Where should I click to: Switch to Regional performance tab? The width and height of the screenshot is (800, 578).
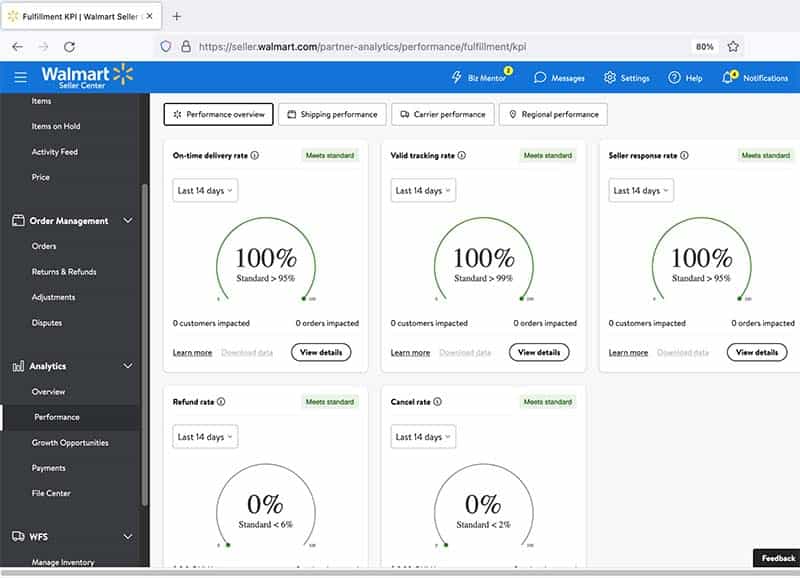tap(553, 114)
